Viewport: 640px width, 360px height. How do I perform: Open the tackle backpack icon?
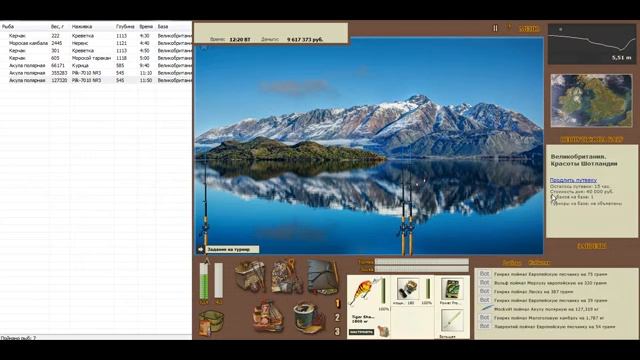[x=250, y=276]
